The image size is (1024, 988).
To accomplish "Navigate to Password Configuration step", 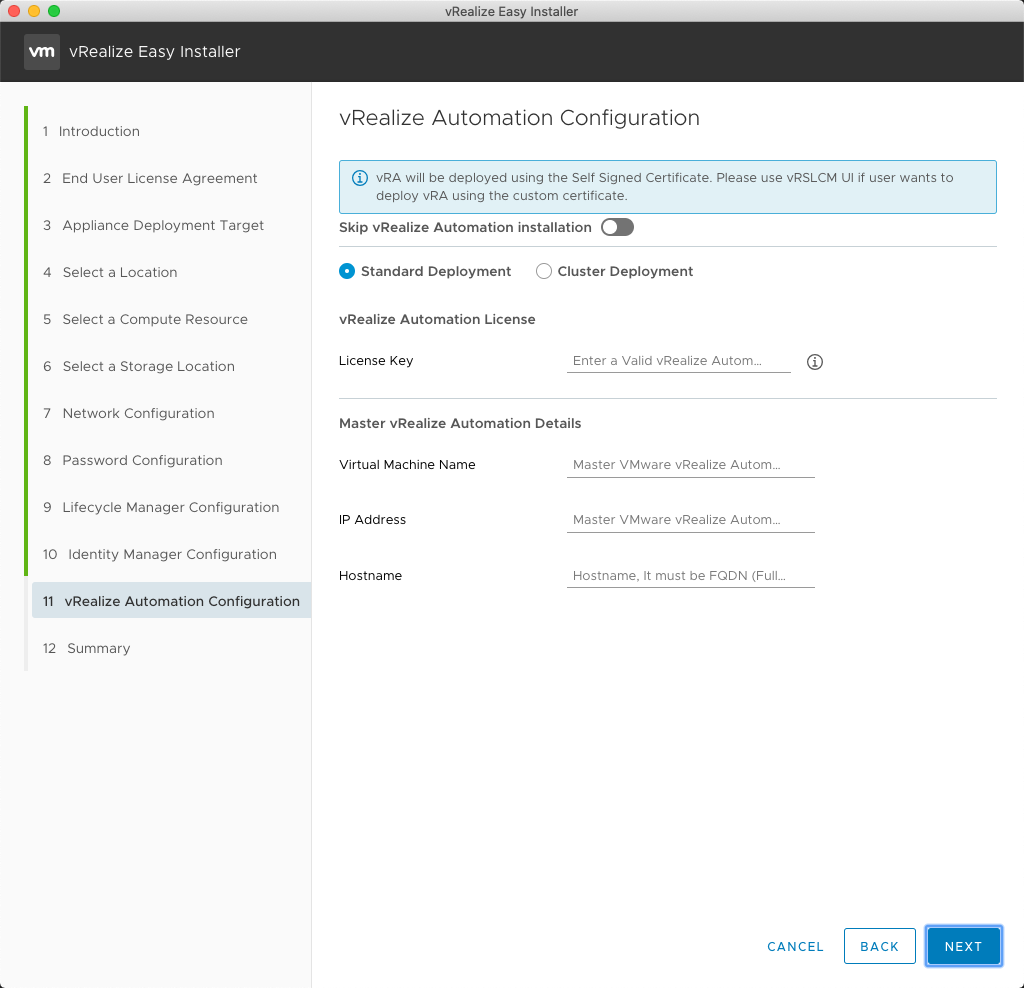I will (x=142, y=460).
